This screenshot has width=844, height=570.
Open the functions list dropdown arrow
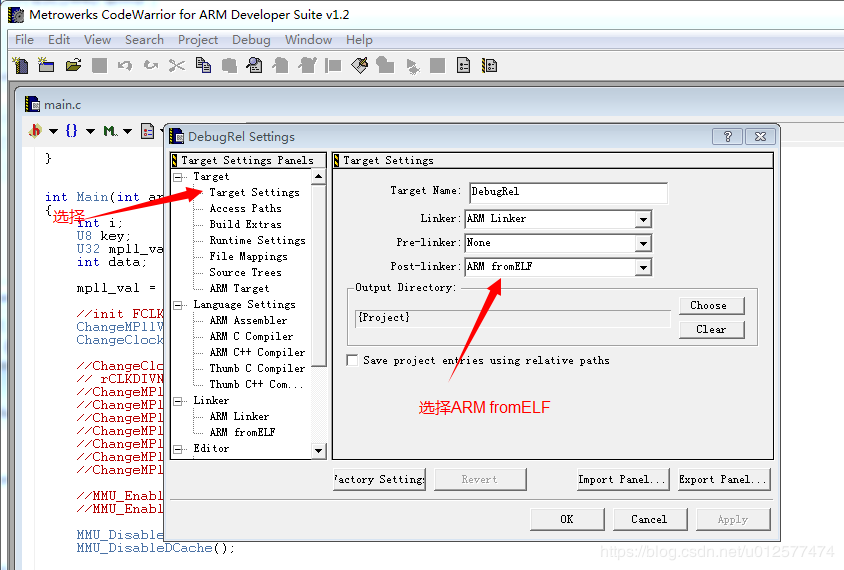point(90,131)
